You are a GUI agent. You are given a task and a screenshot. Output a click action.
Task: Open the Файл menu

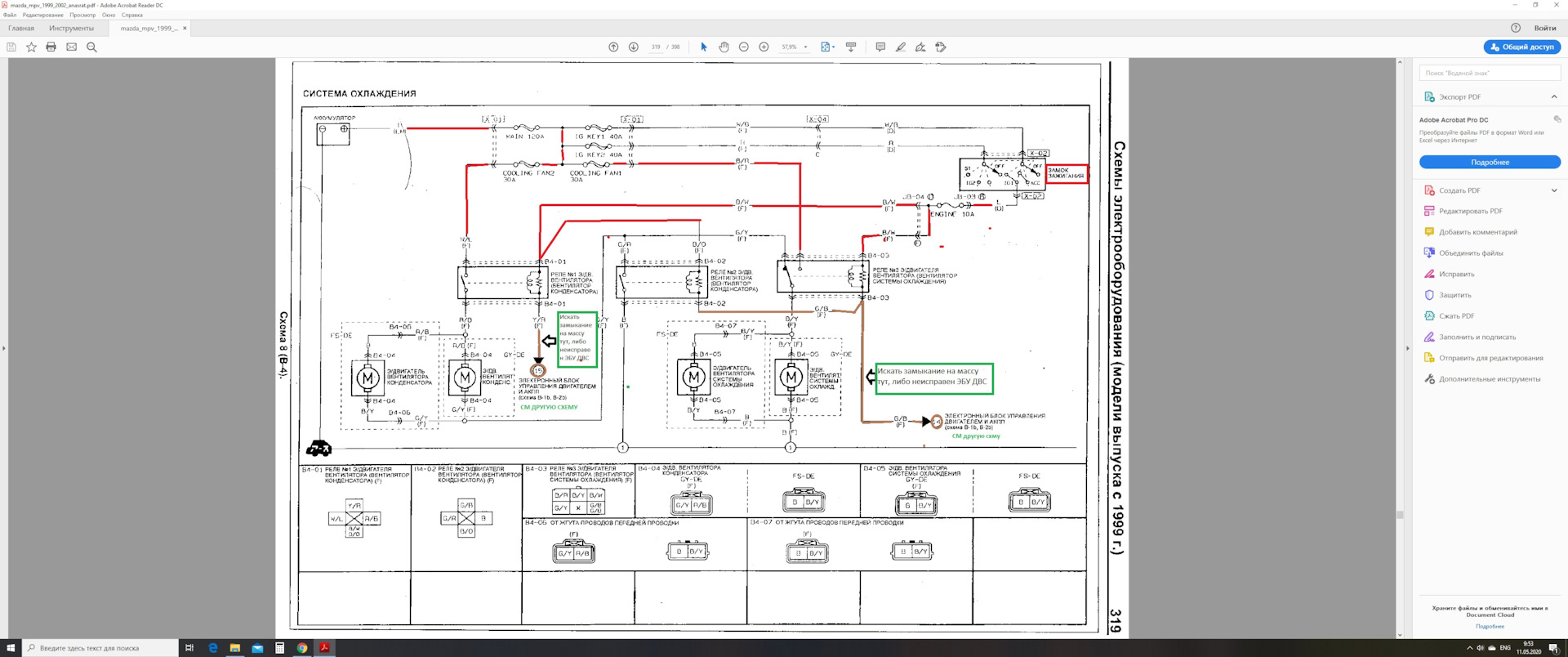tap(10, 16)
